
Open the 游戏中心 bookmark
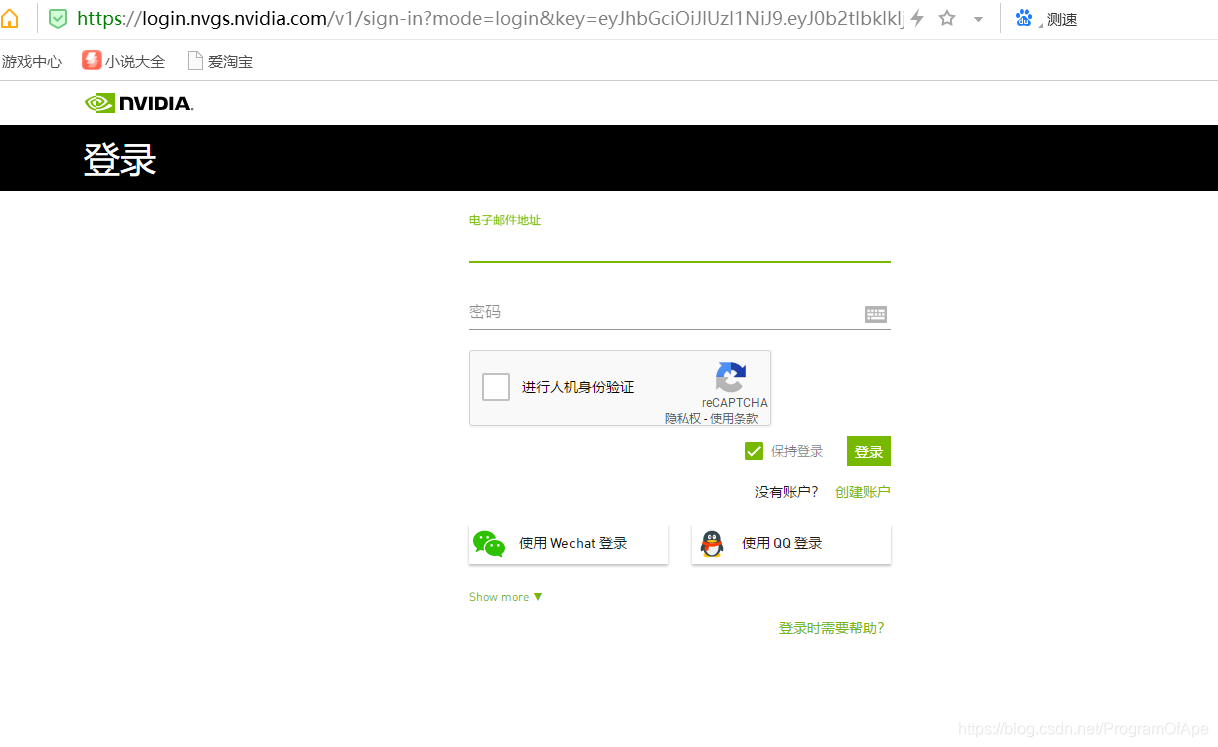31,61
